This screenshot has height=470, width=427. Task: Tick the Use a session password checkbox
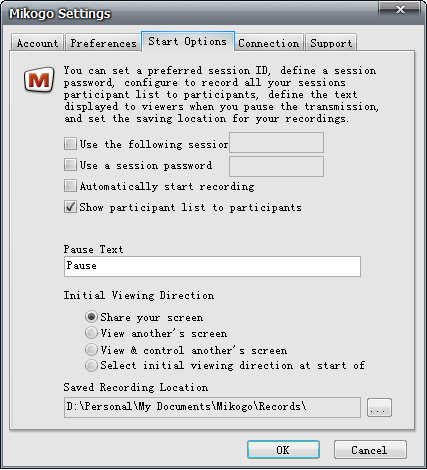[70, 165]
